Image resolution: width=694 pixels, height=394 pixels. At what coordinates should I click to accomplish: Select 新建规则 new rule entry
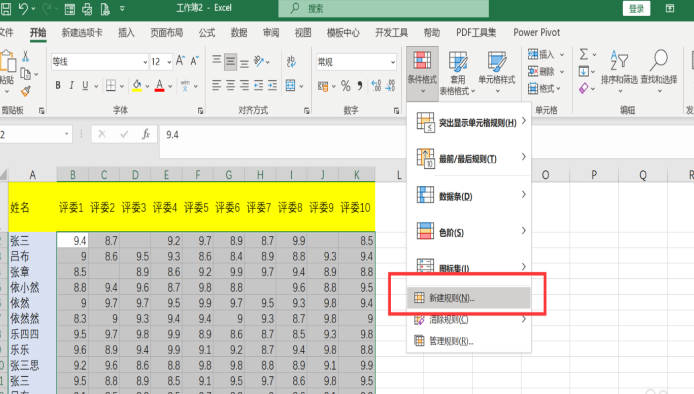(468, 298)
